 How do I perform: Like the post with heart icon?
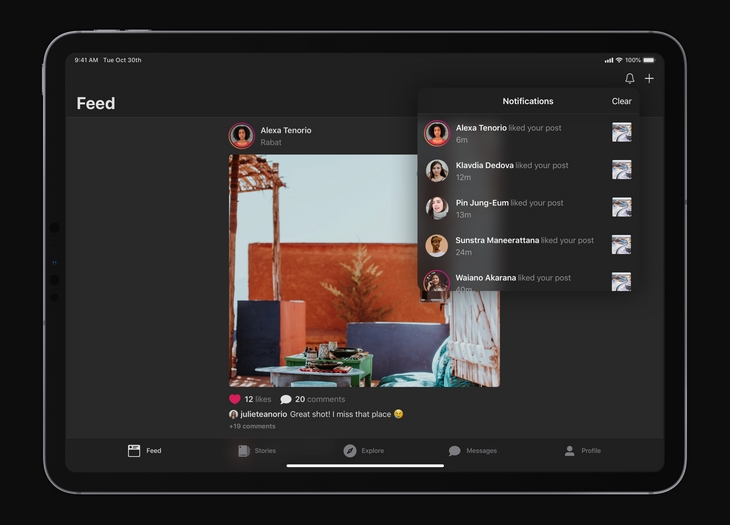(235, 399)
